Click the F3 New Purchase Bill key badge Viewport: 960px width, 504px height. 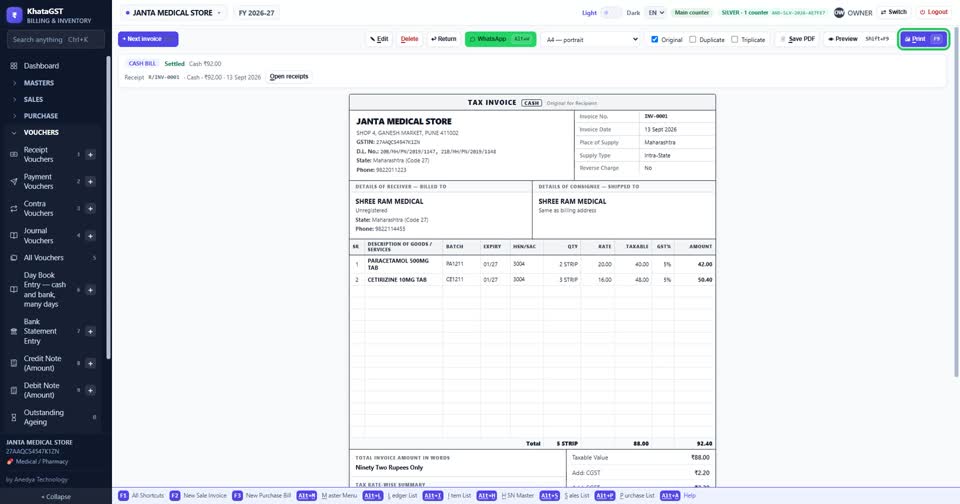tap(237, 495)
